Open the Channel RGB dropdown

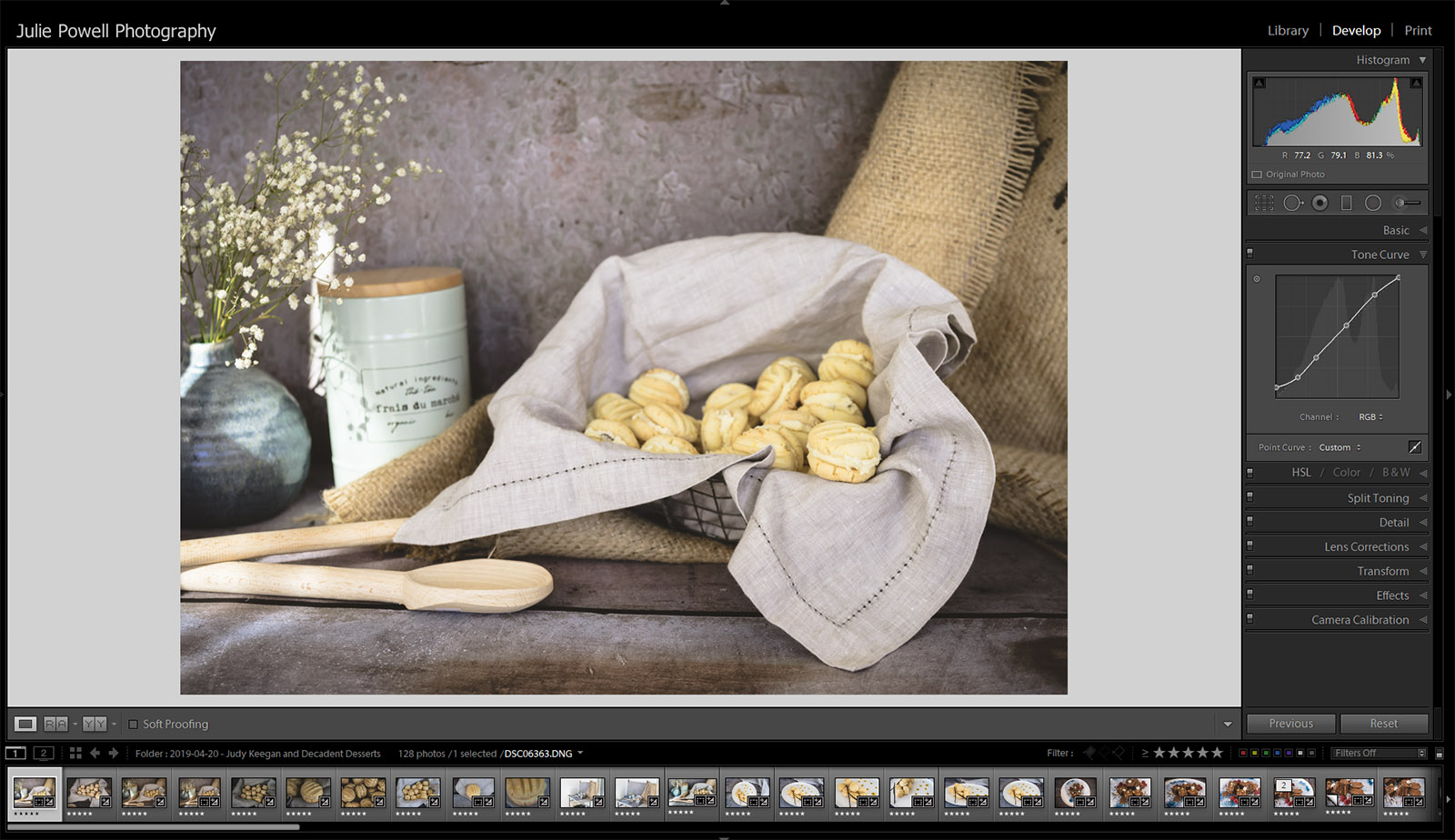click(x=1370, y=417)
